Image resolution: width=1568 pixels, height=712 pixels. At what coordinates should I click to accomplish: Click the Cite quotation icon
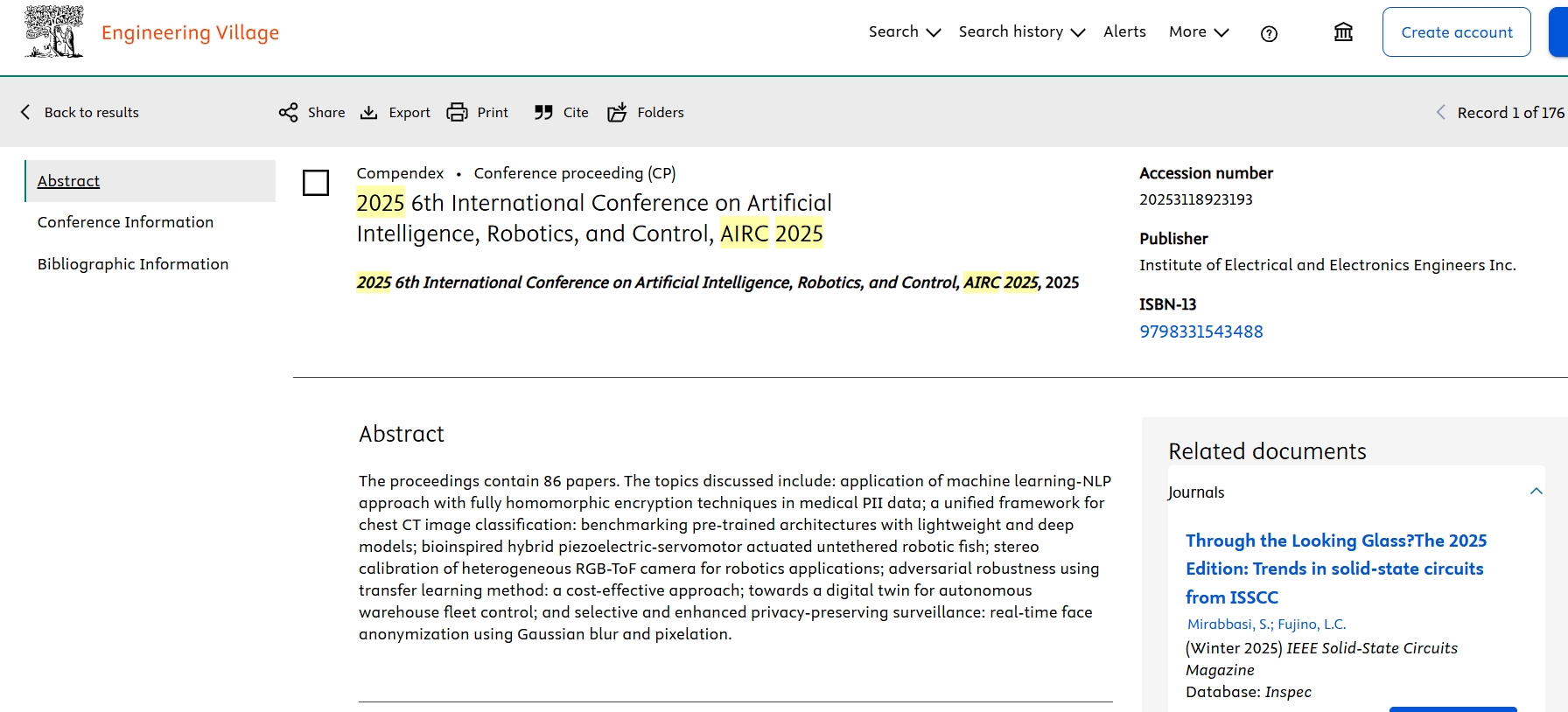(x=543, y=113)
